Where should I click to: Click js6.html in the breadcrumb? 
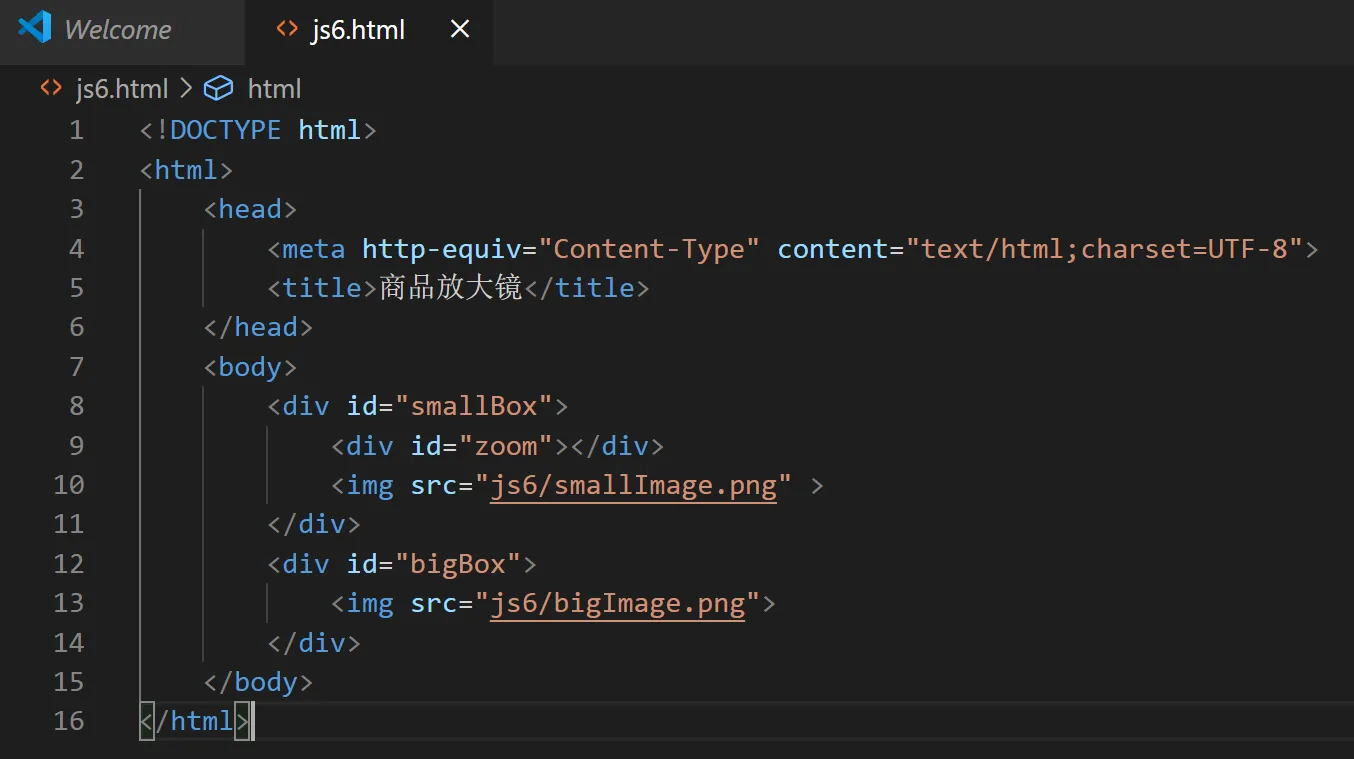coord(122,89)
